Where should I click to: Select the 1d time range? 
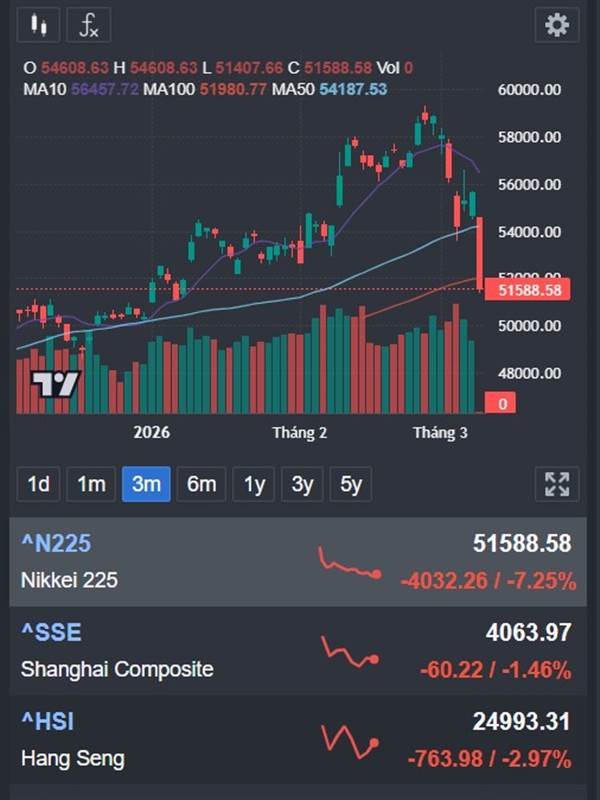coord(39,484)
